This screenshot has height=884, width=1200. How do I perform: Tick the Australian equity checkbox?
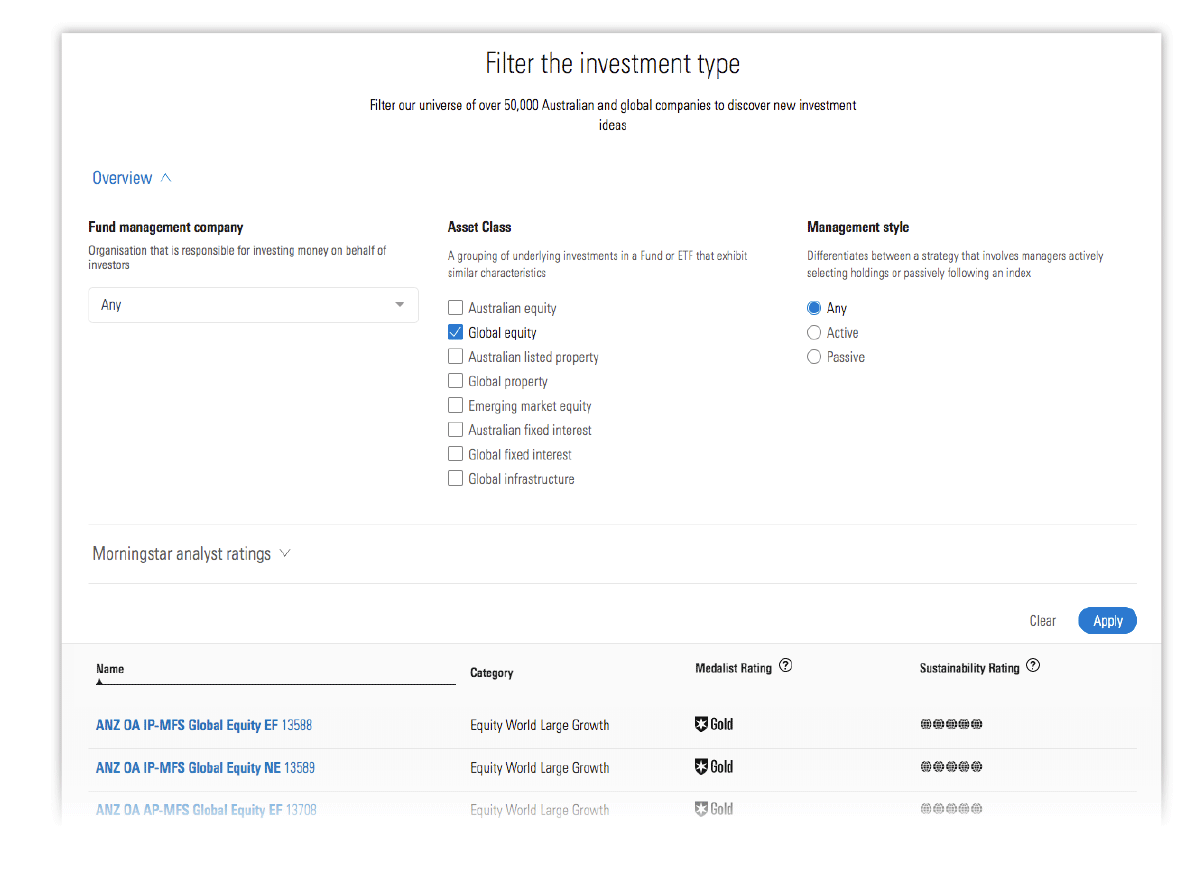456,308
